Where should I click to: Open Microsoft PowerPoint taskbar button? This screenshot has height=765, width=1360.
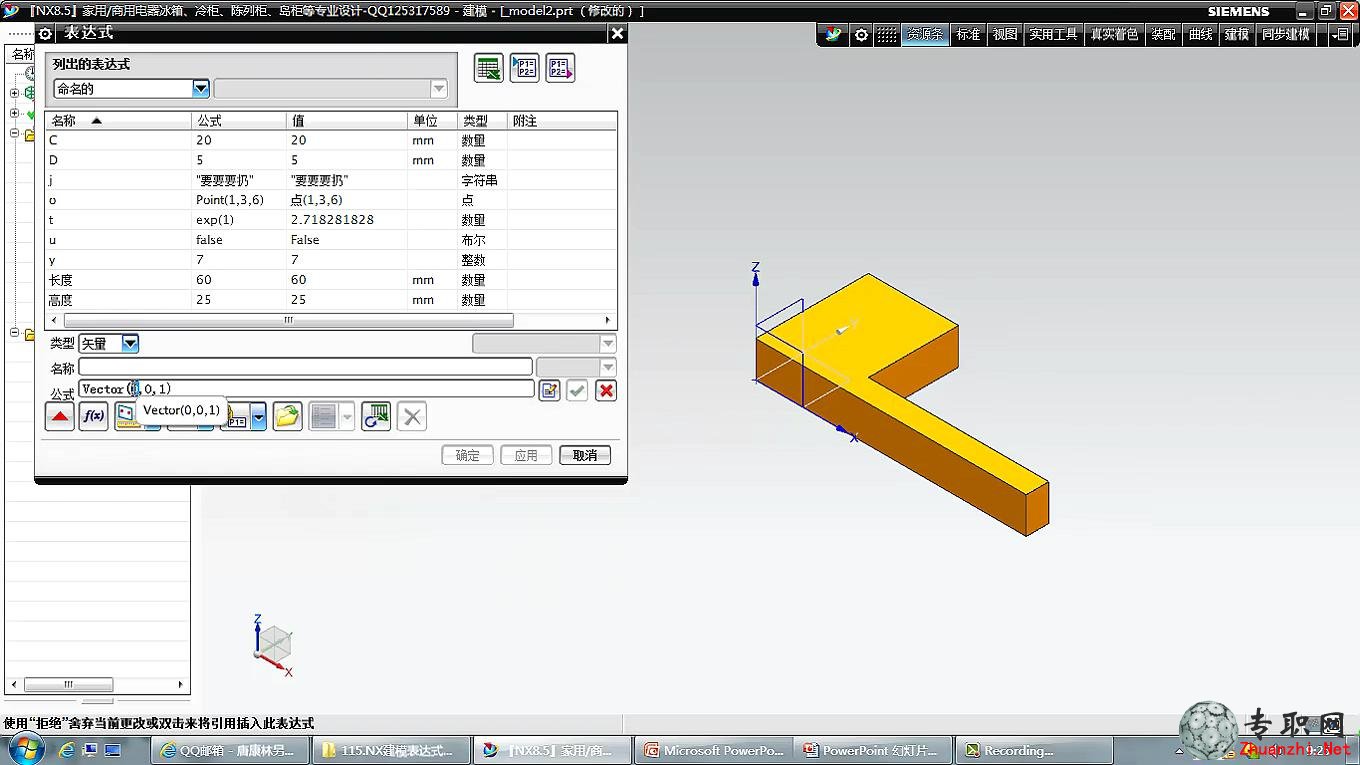point(713,750)
